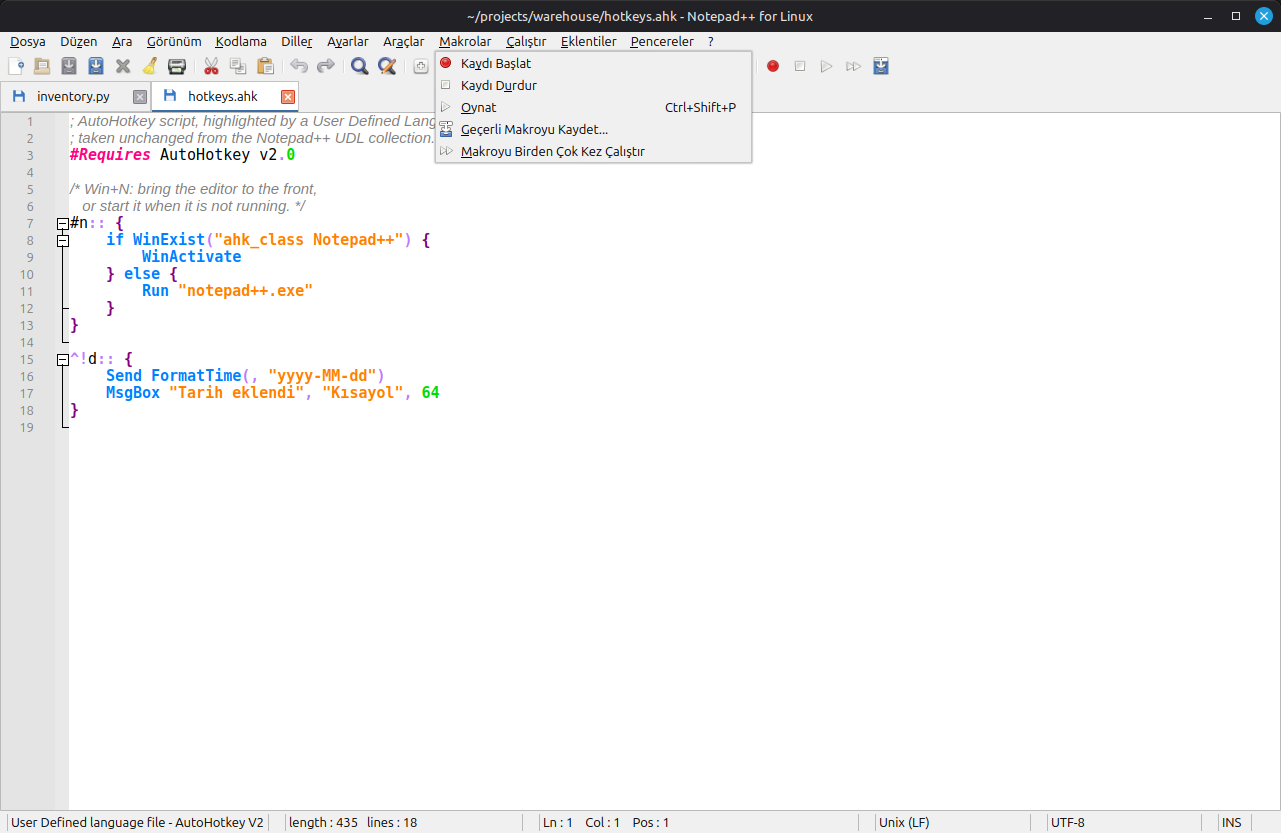Open the Görünüm menu
Viewport: 1281px width, 833px height.
click(174, 41)
